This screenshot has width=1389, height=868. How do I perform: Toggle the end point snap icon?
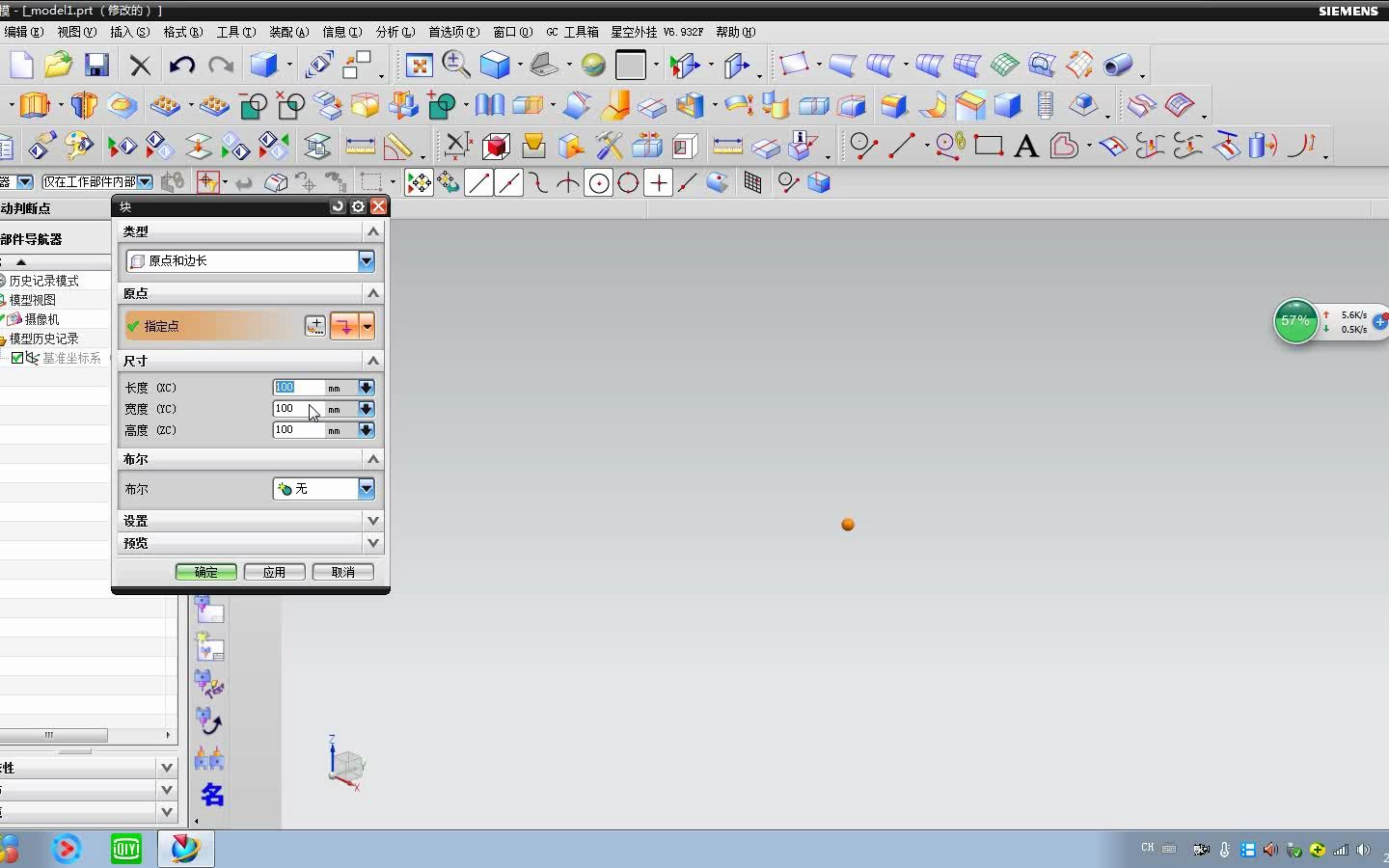pyautogui.click(x=479, y=182)
